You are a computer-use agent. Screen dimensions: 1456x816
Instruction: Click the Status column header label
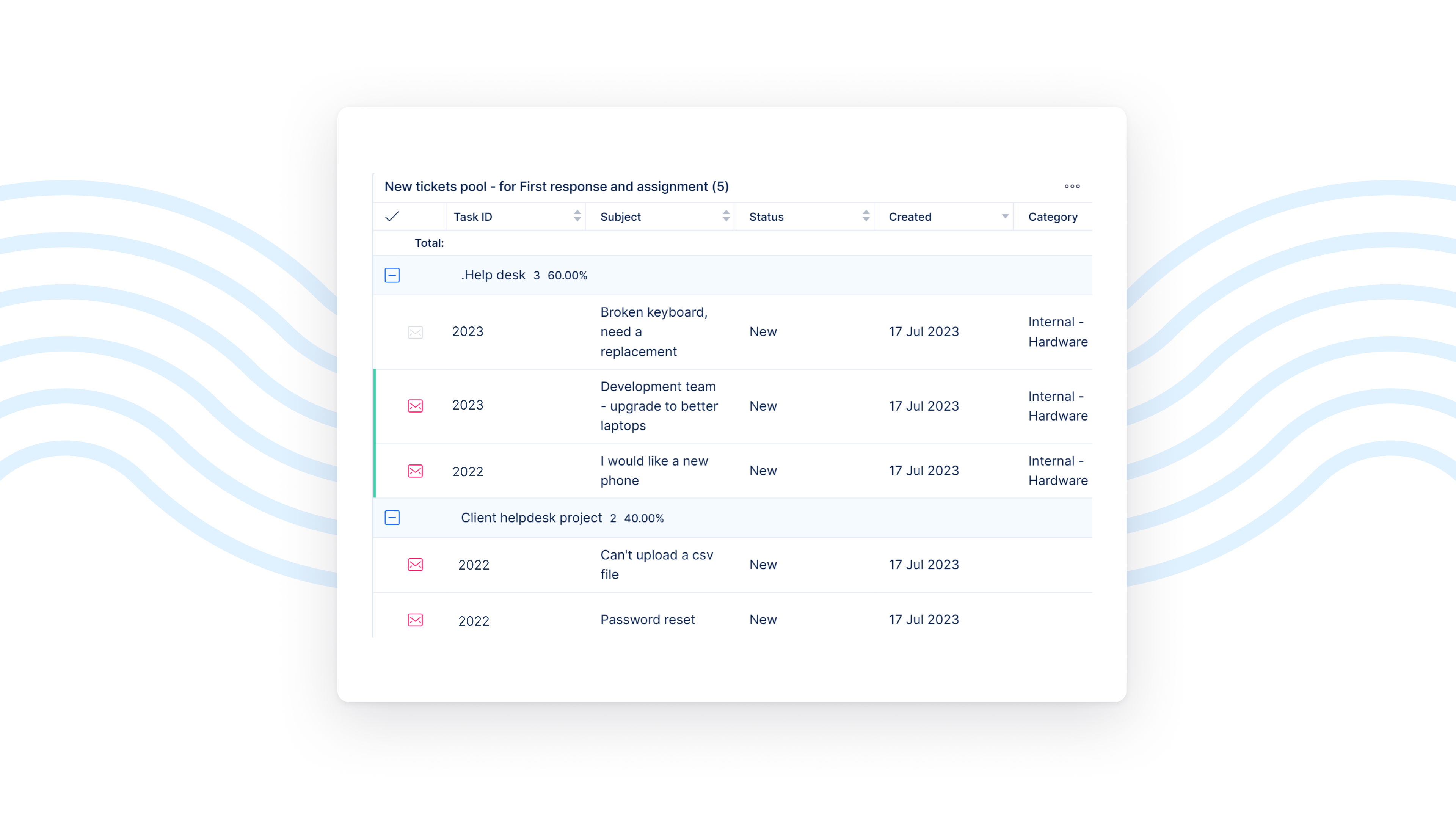pyautogui.click(x=766, y=217)
